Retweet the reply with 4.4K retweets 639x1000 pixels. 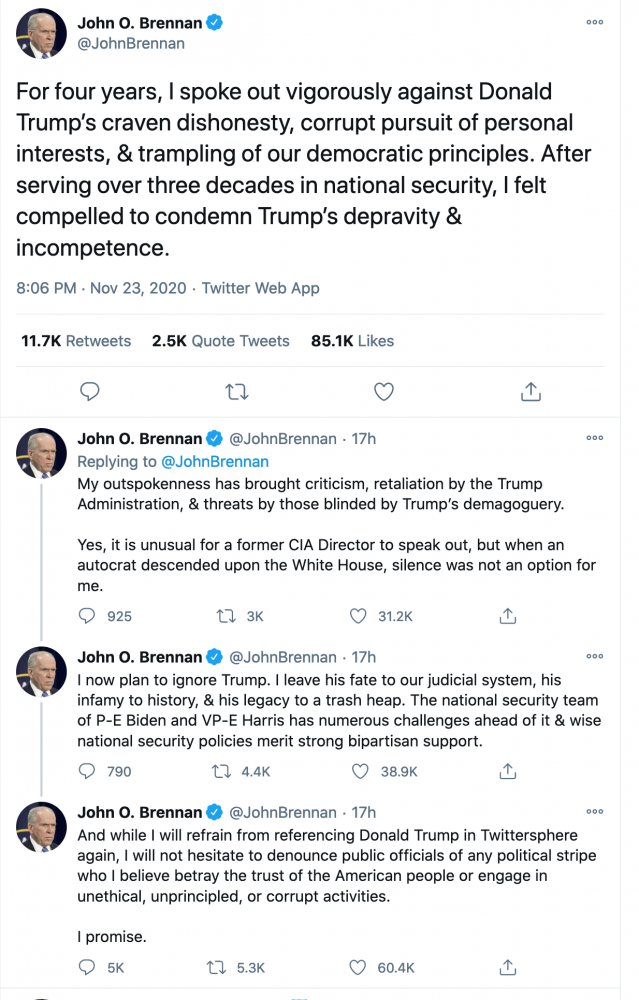[x=224, y=771]
